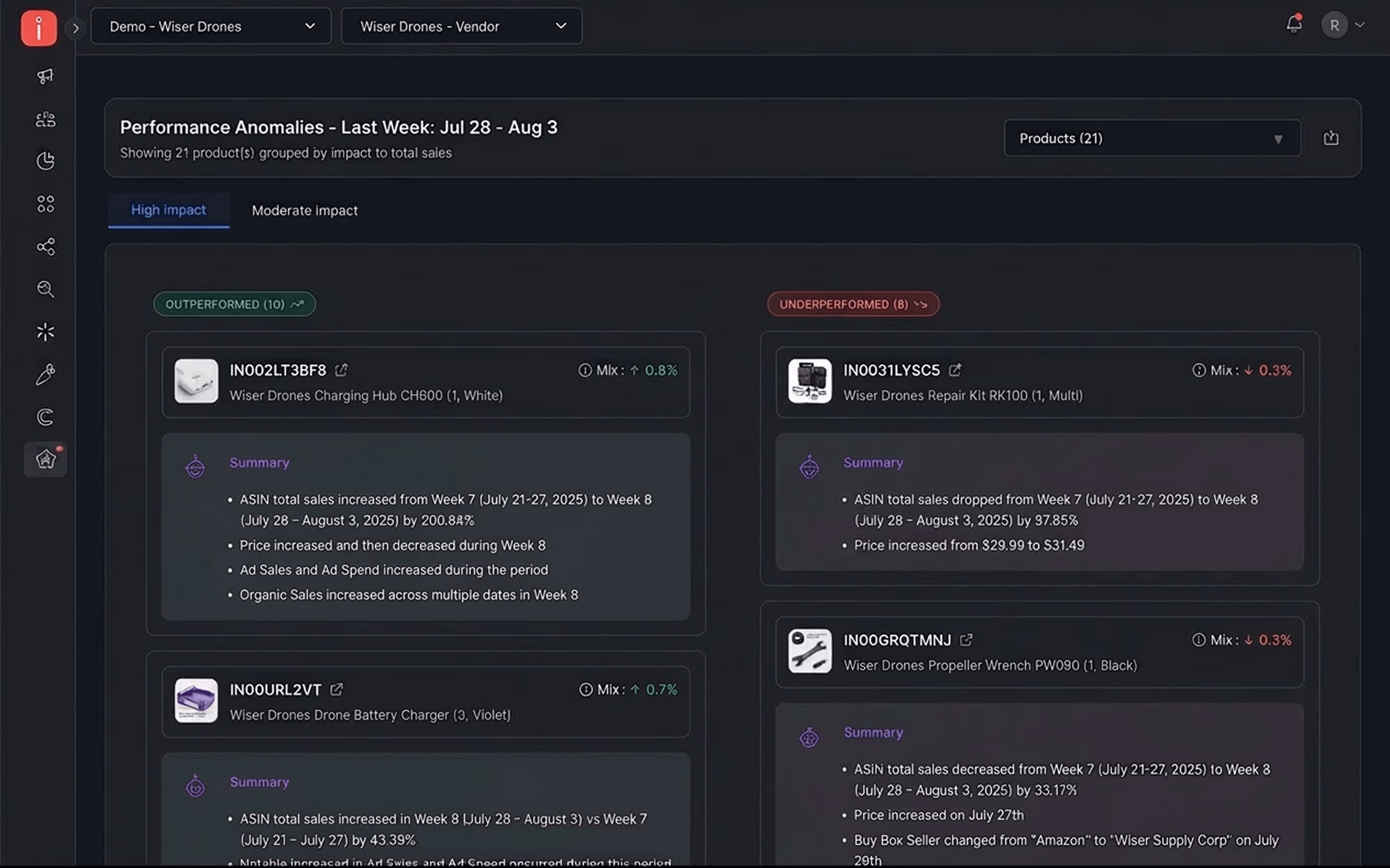The width and height of the screenshot is (1390, 868).
Task: Open the Wiser Drones - Vendor dropdown
Action: point(461,26)
